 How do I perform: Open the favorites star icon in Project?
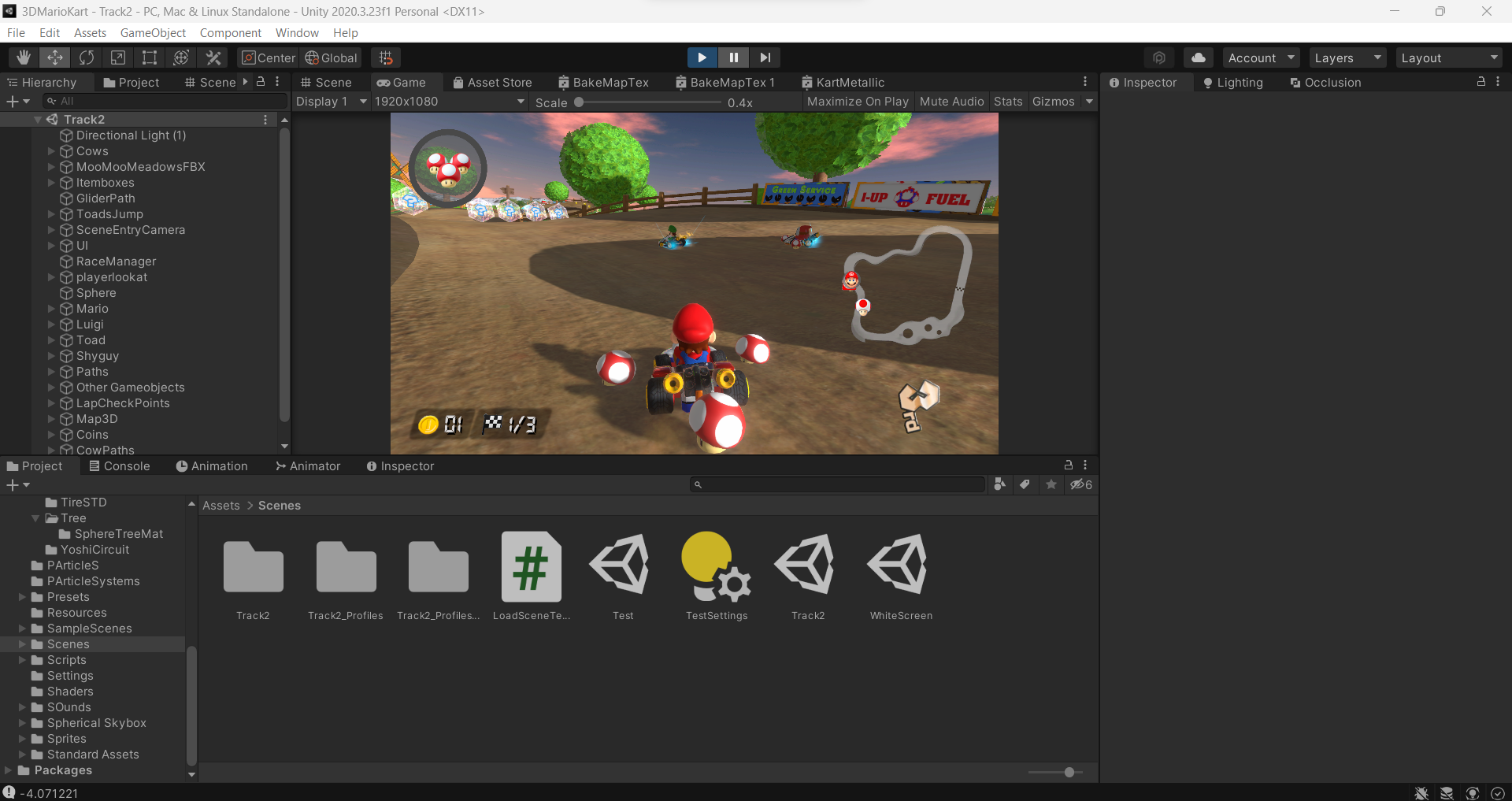(1051, 484)
